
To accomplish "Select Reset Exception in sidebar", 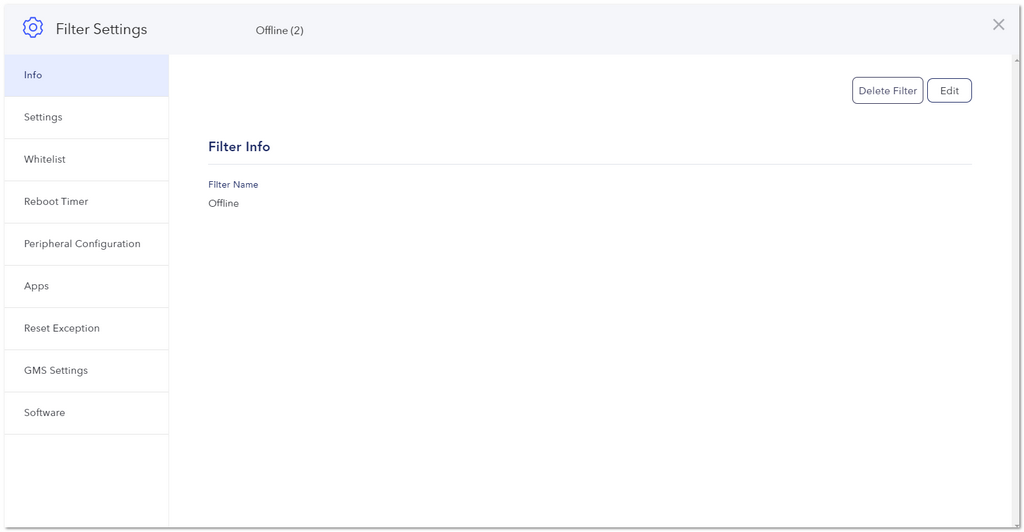I will point(86,328).
